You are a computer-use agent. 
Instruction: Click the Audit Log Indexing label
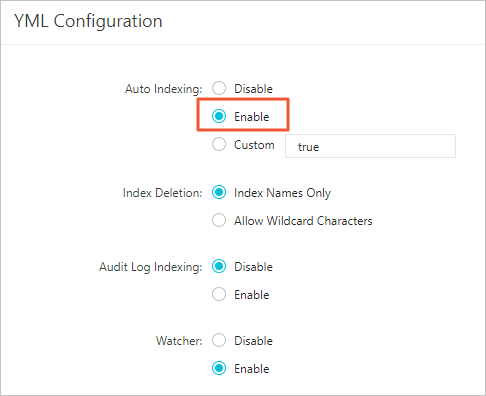pyautogui.click(x=151, y=267)
